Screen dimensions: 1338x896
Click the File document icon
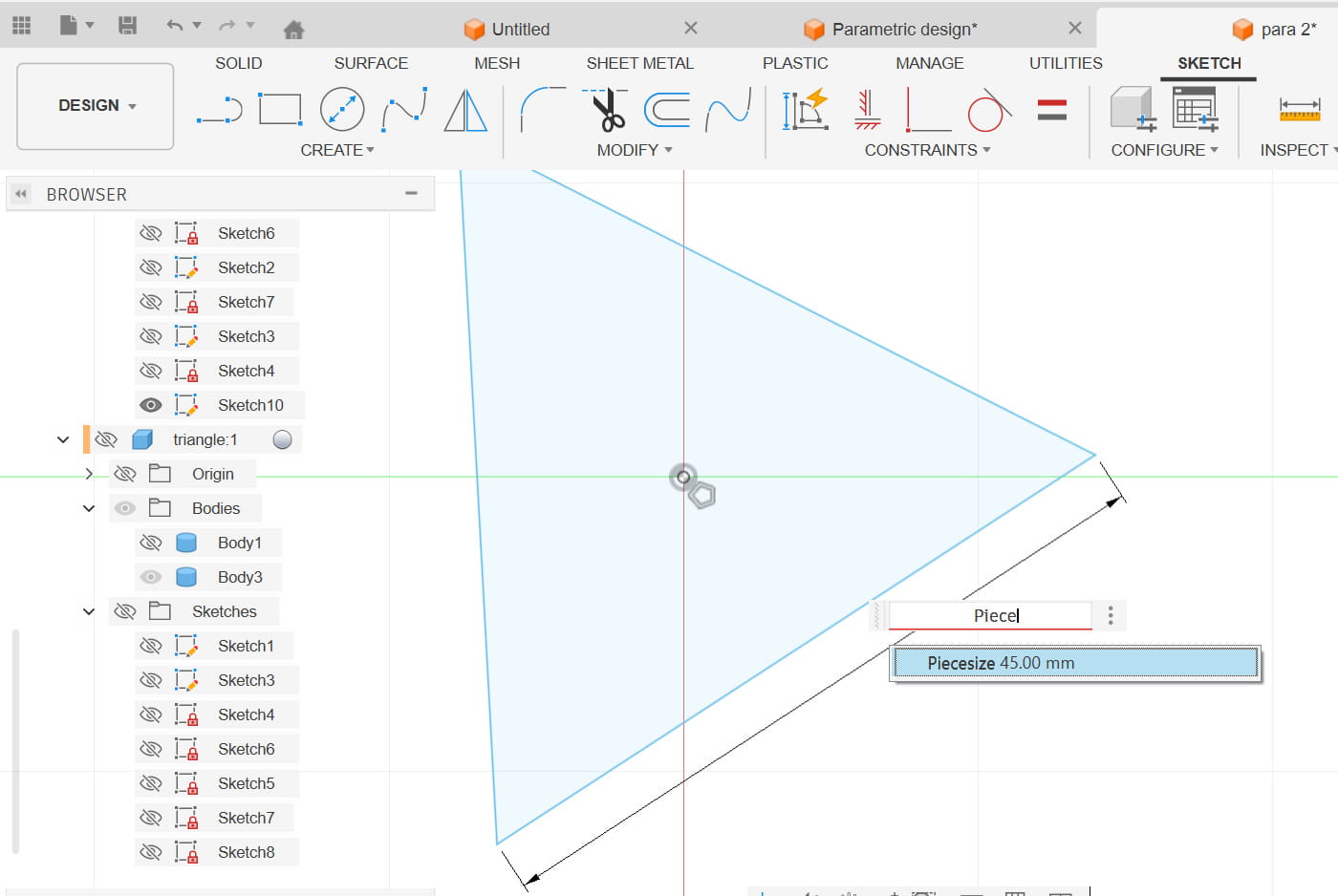[69, 26]
